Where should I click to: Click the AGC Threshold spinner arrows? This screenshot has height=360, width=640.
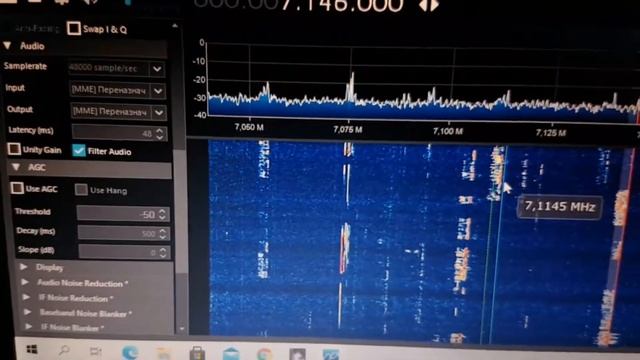(x=162, y=214)
